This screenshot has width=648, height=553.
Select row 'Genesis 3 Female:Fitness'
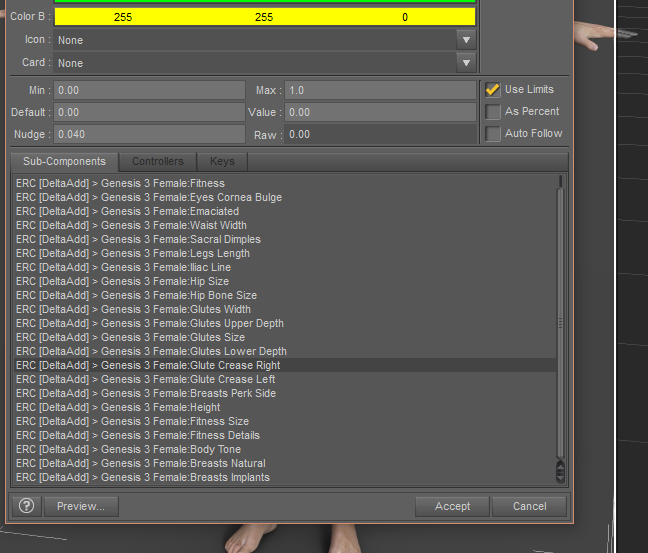[x=285, y=183]
